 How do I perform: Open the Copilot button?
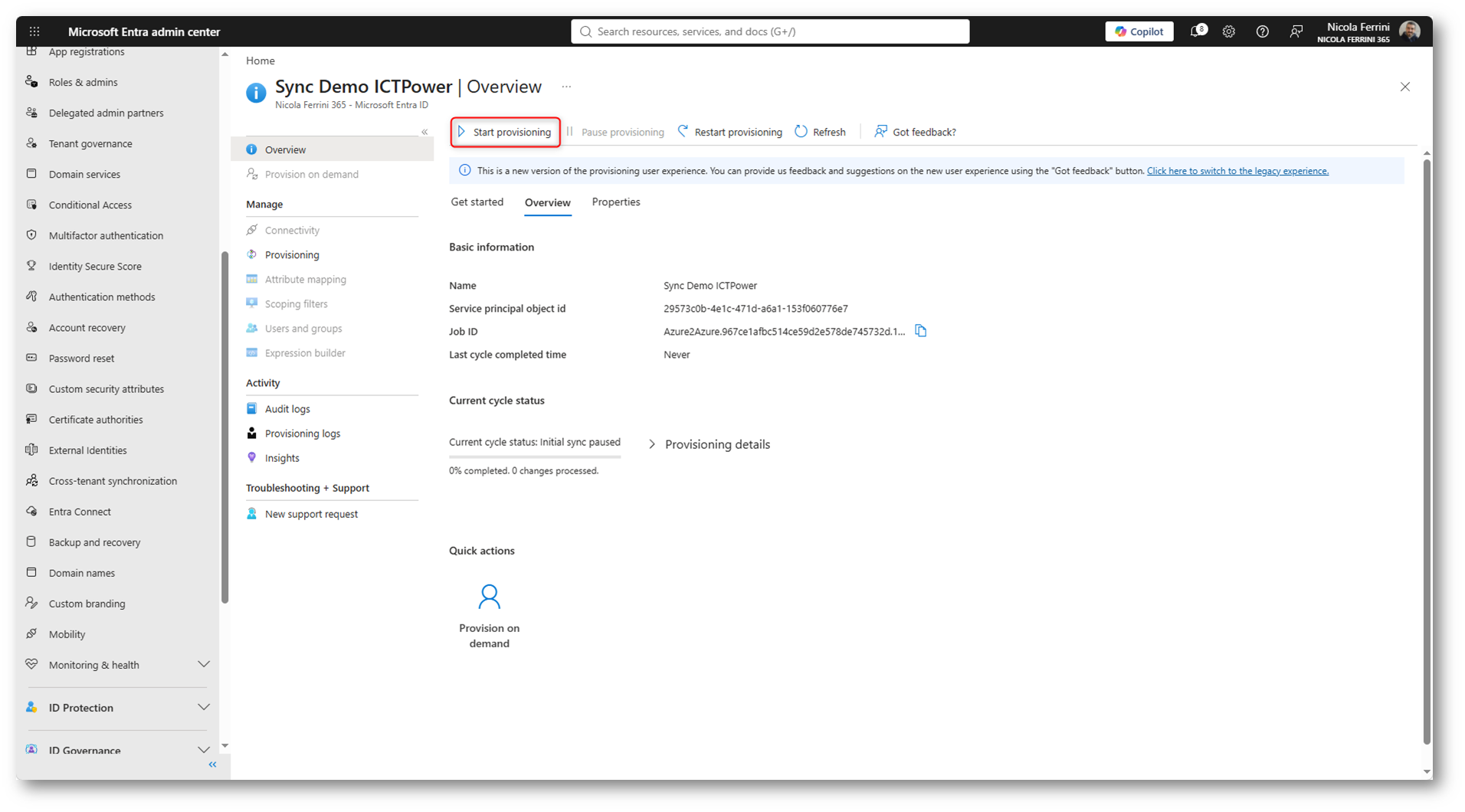click(x=1139, y=31)
